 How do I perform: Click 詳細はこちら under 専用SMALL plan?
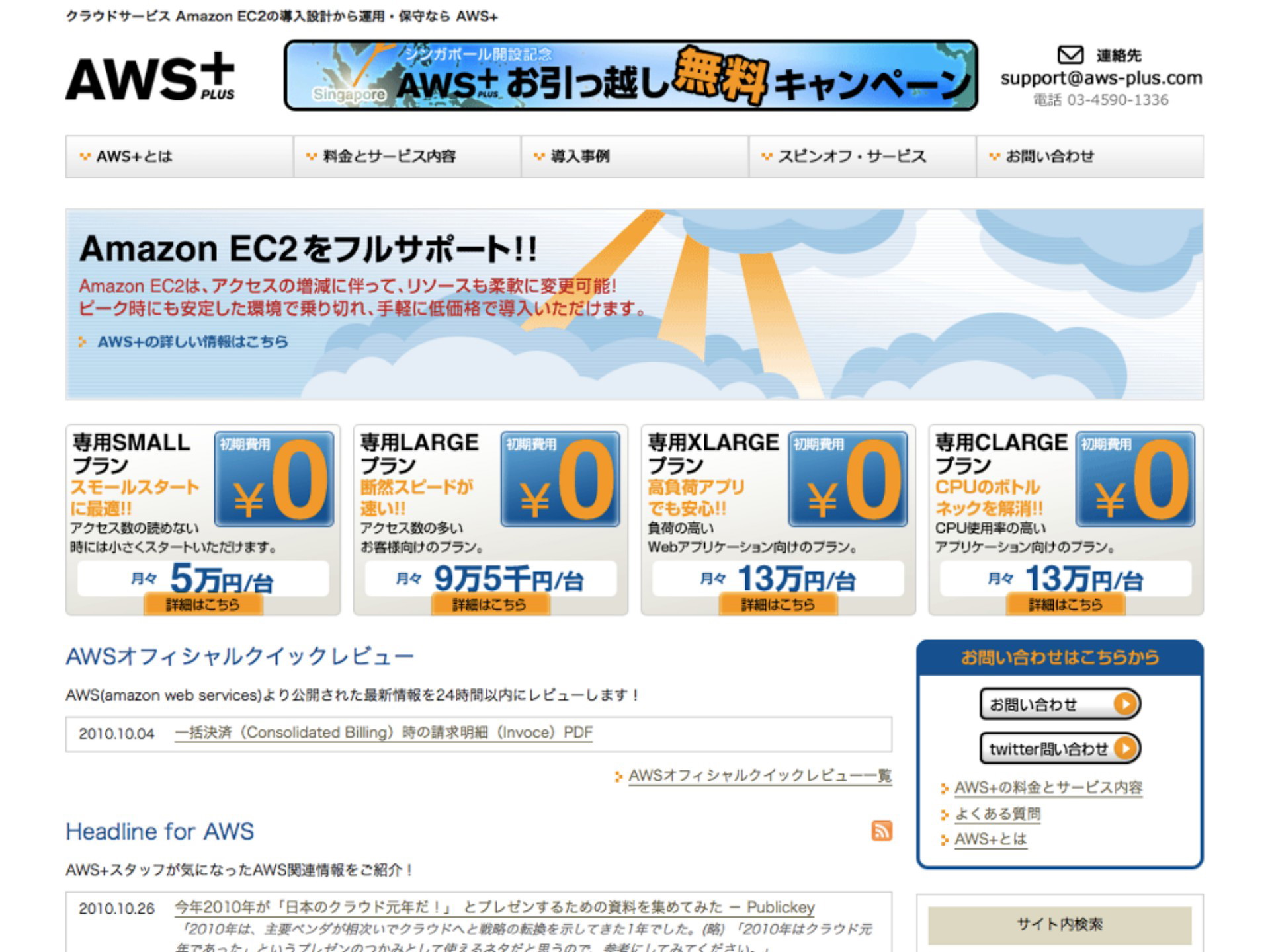pos(203,604)
